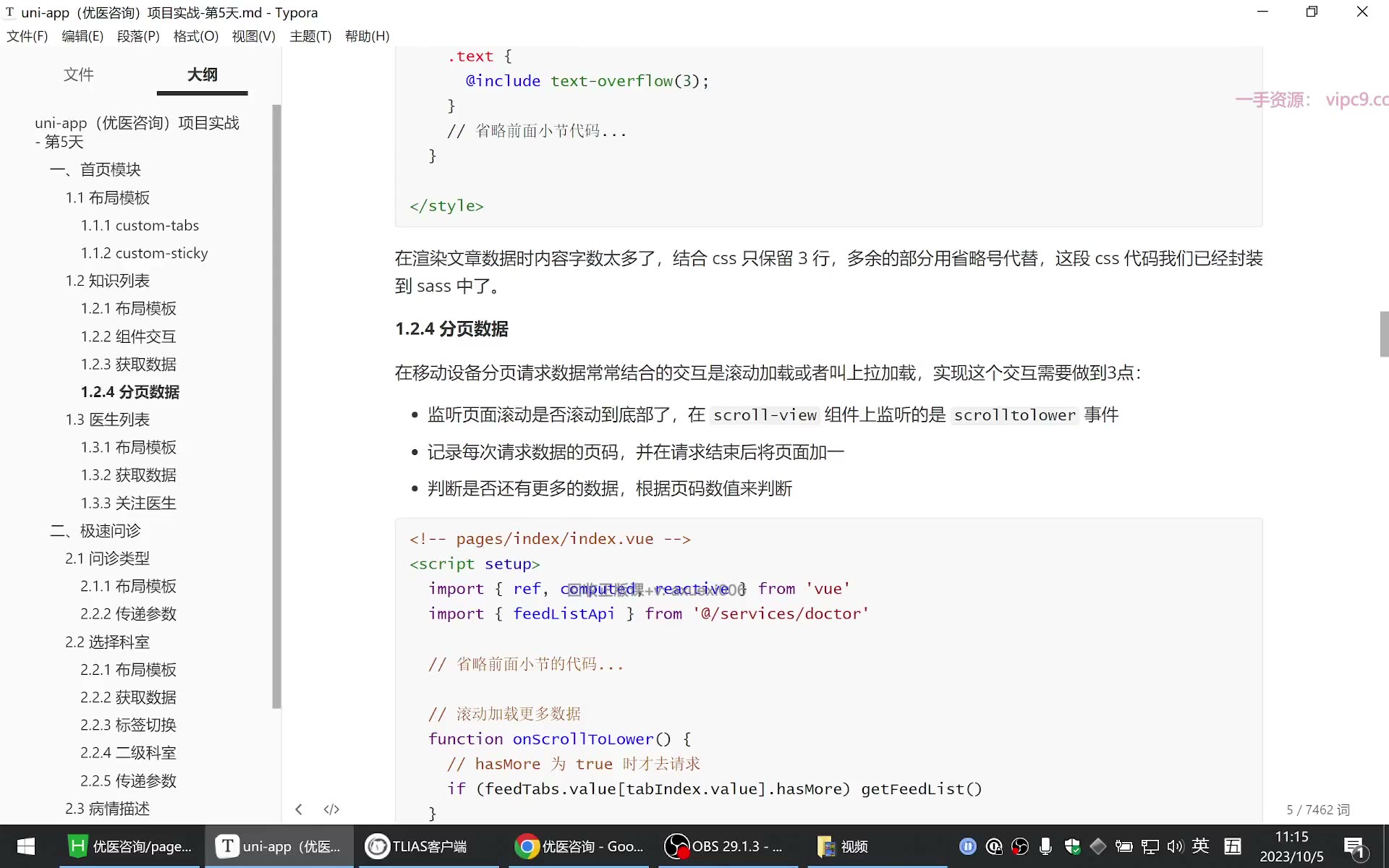Go to outline heading 二、极速问诊
This screenshot has height=868, width=1389.
(95, 531)
